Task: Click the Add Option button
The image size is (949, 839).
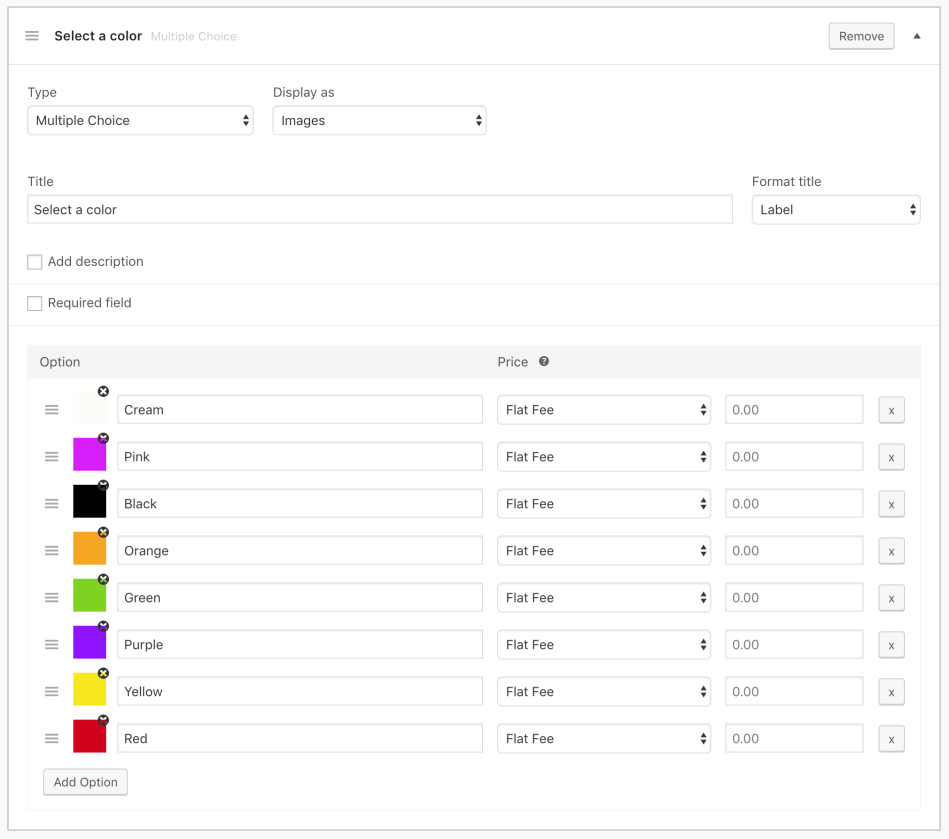Action: pyautogui.click(x=85, y=782)
